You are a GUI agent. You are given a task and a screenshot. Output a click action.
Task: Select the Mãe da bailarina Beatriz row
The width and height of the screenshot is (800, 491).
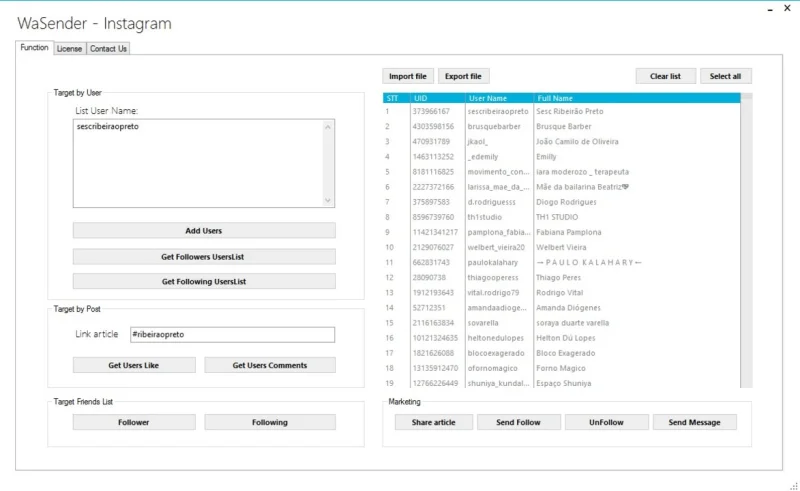pos(561,187)
